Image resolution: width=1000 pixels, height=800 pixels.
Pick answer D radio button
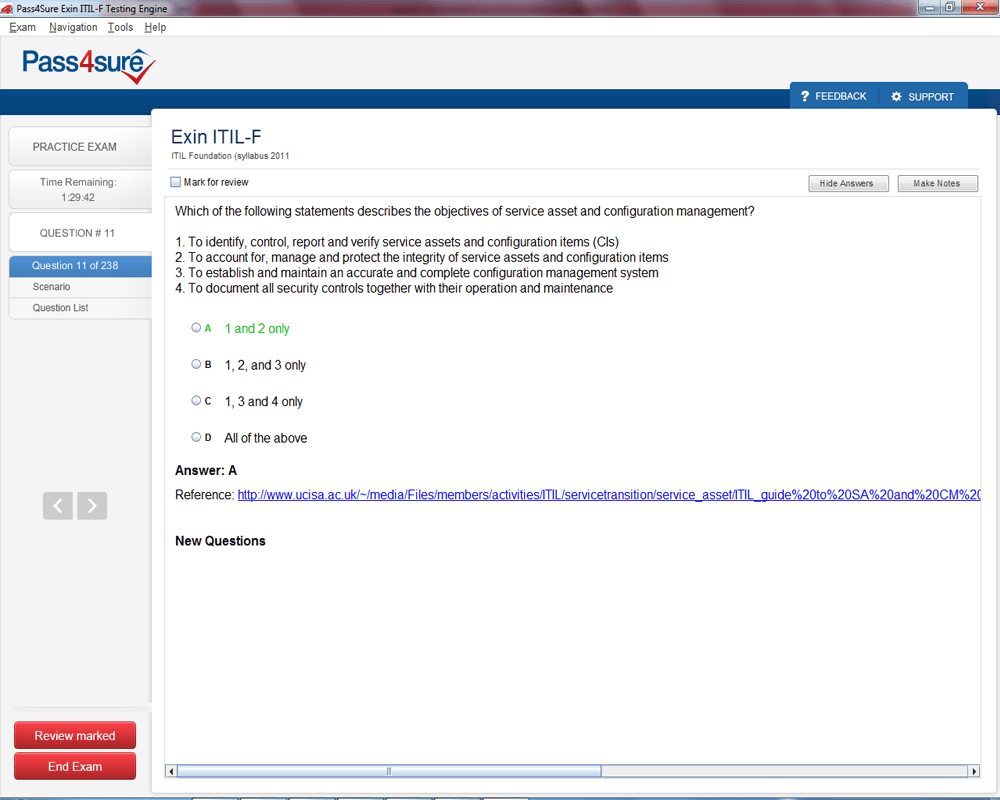[x=196, y=437]
